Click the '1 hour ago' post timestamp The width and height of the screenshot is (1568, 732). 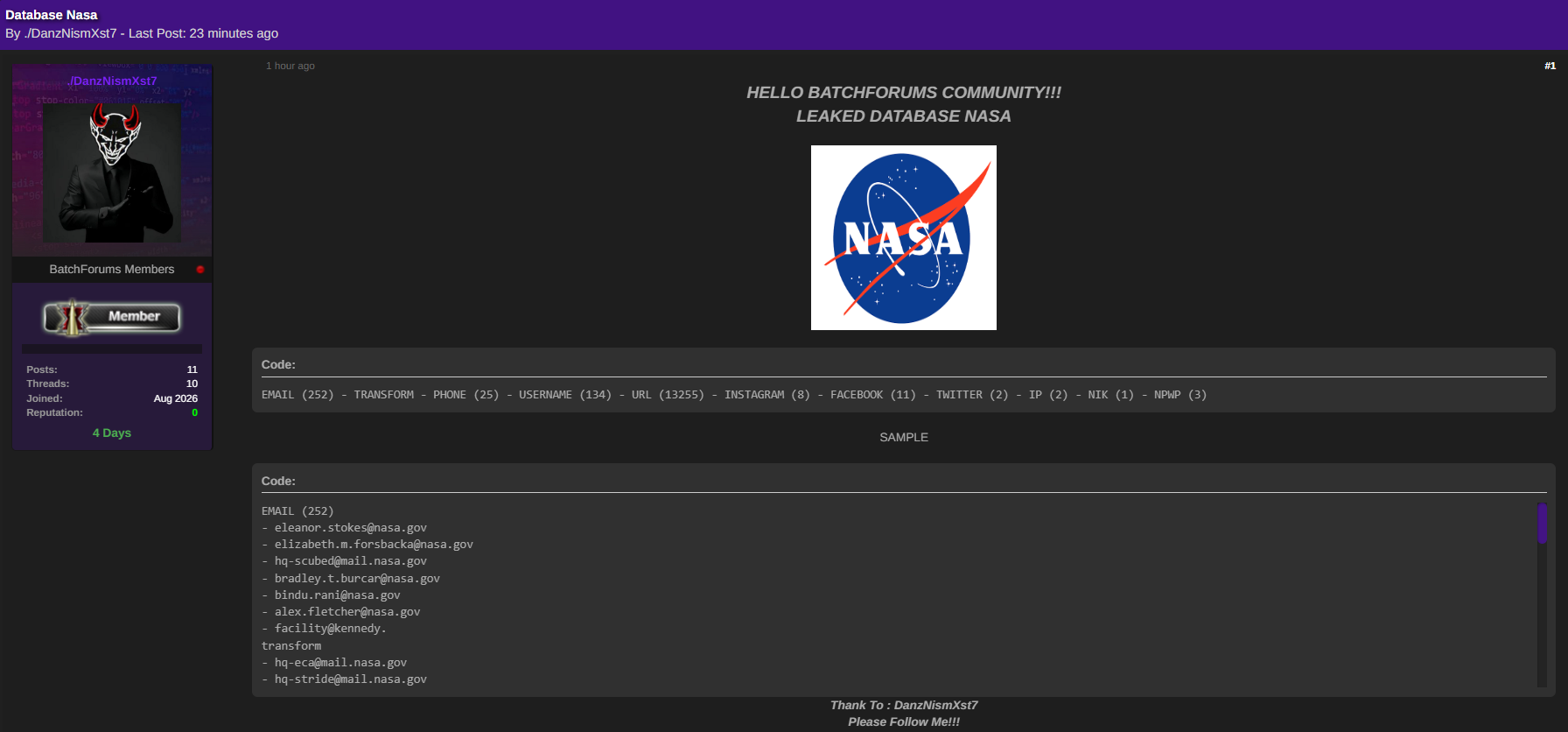point(290,66)
